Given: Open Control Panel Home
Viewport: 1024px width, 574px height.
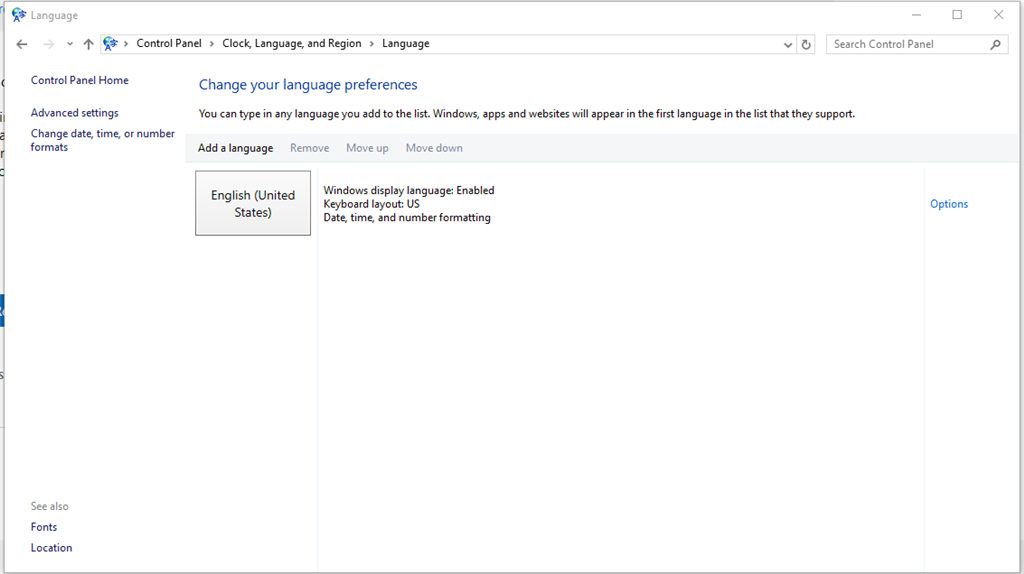Looking at the screenshot, I should tap(80, 80).
